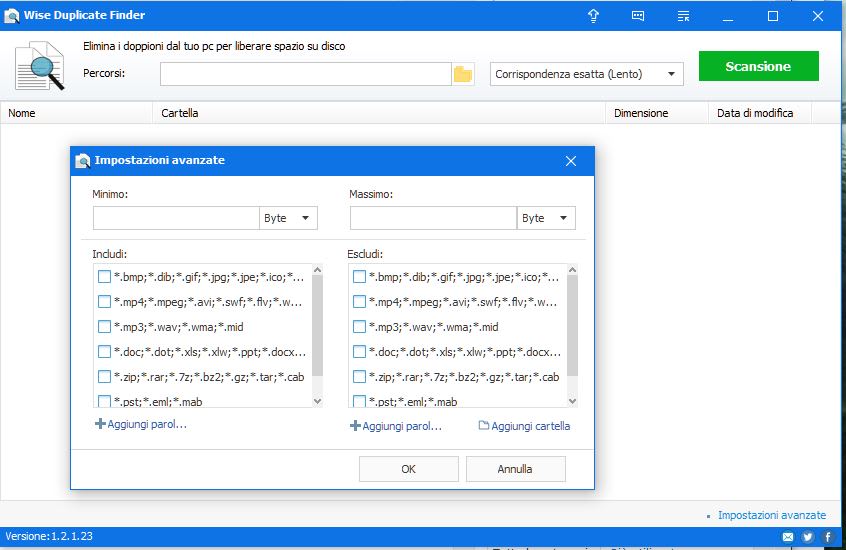This screenshot has width=846, height=550.
Task: Click the Wise Duplicate Finder app logo icon
Action: coord(11,16)
